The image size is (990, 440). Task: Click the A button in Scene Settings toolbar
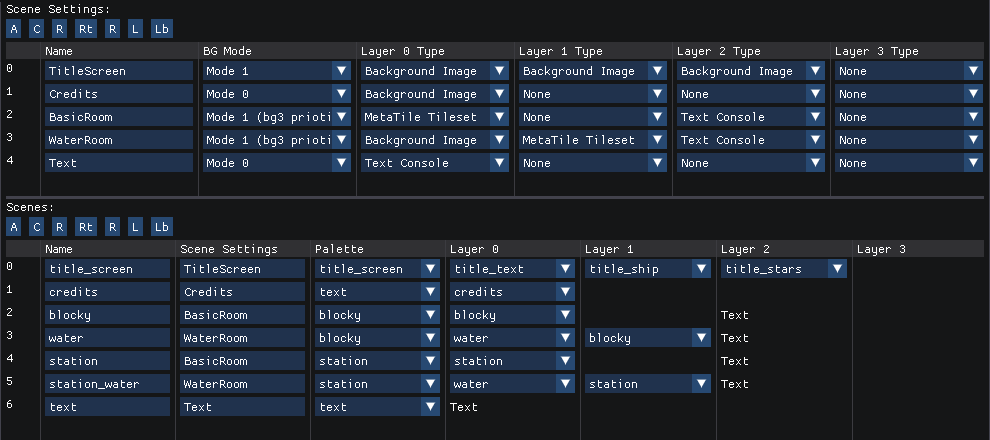14,29
